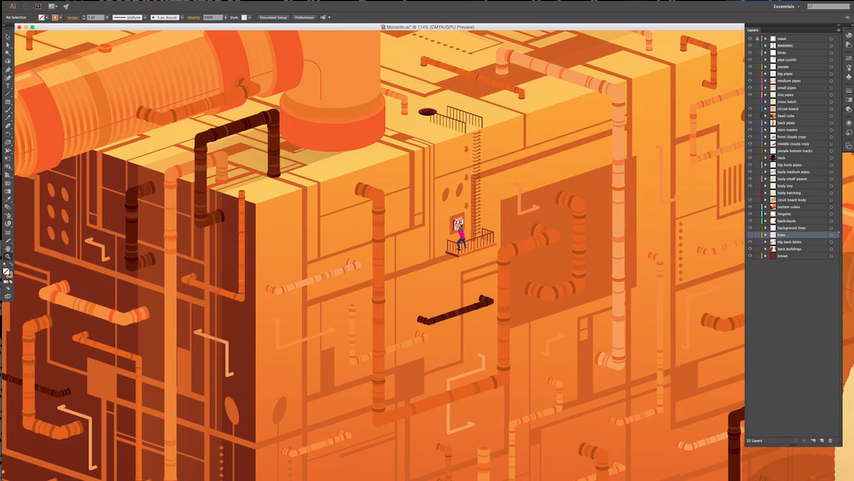Click the target circle of people layer

tap(831, 66)
